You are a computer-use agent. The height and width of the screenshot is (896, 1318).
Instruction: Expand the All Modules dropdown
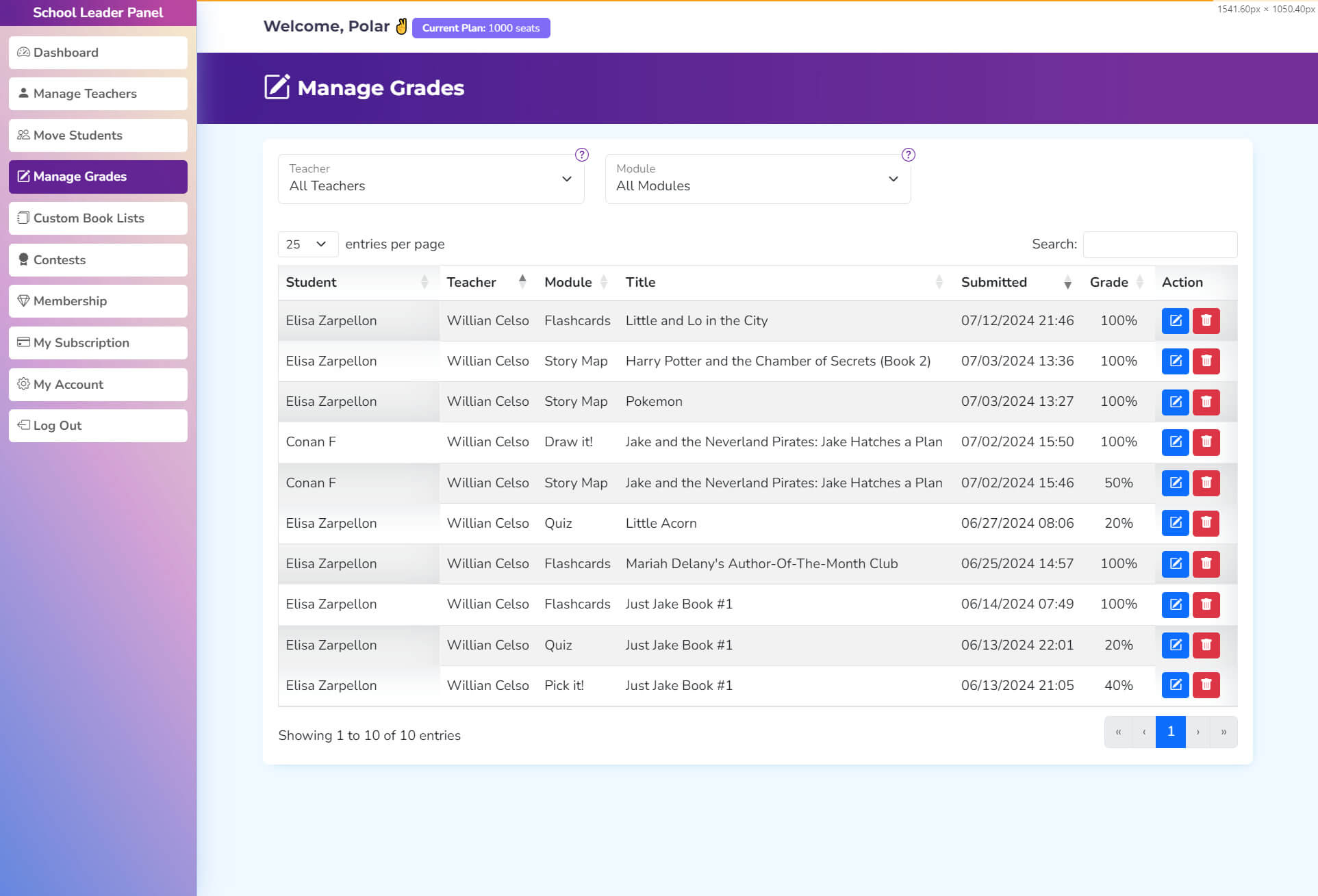point(757,179)
